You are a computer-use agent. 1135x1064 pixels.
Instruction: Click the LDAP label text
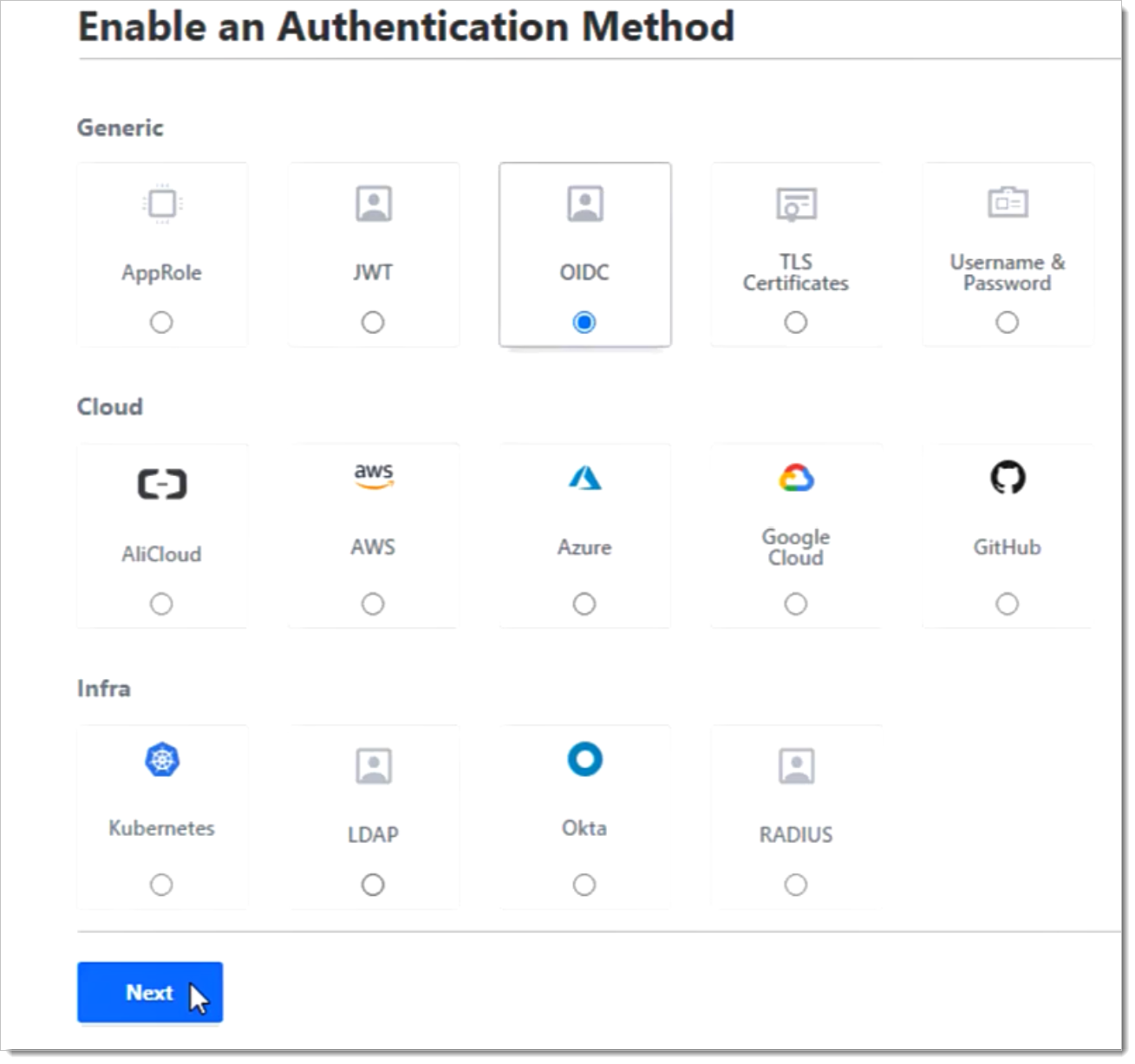click(x=373, y=834)
